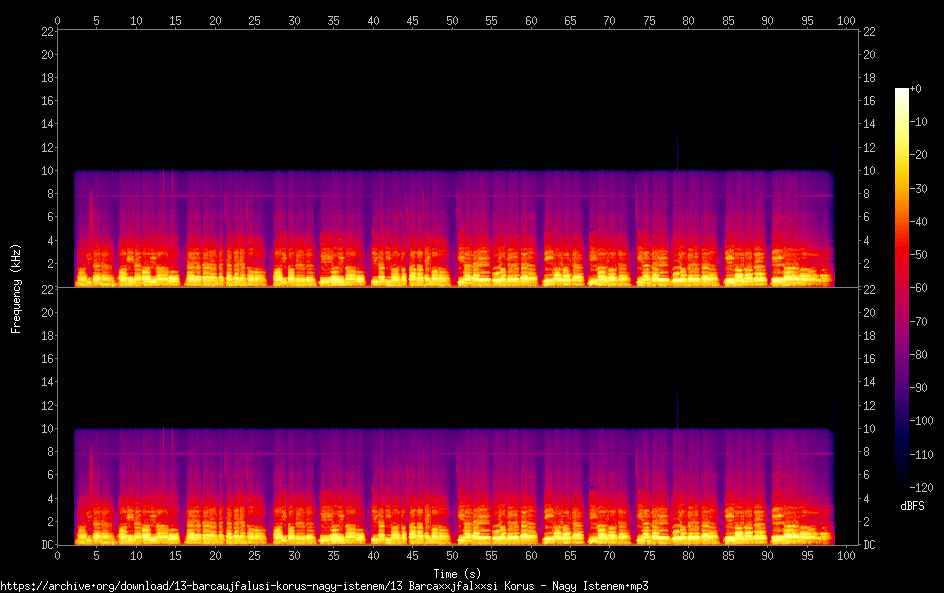Click the "-100" color scale label
944x593 pixels.
[922, 421]
